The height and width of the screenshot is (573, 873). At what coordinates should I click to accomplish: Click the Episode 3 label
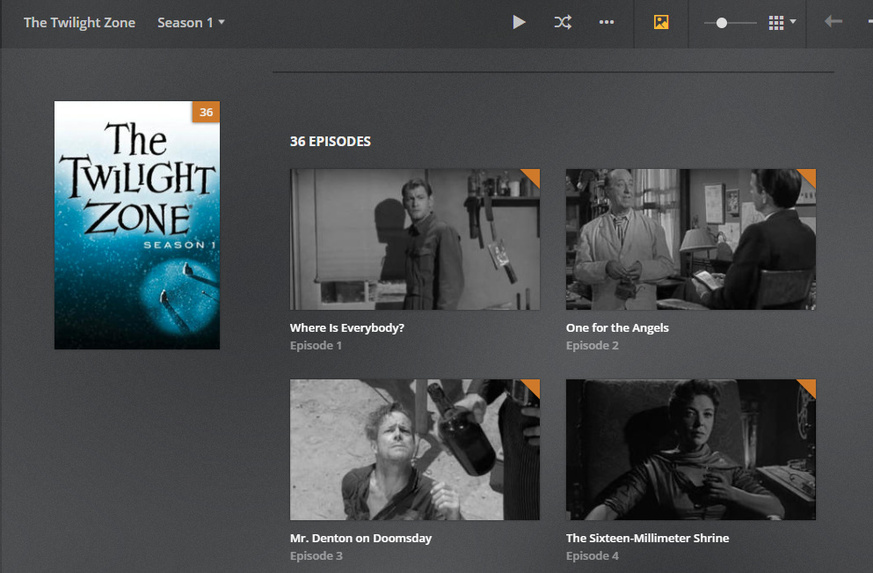pos(316,556)
